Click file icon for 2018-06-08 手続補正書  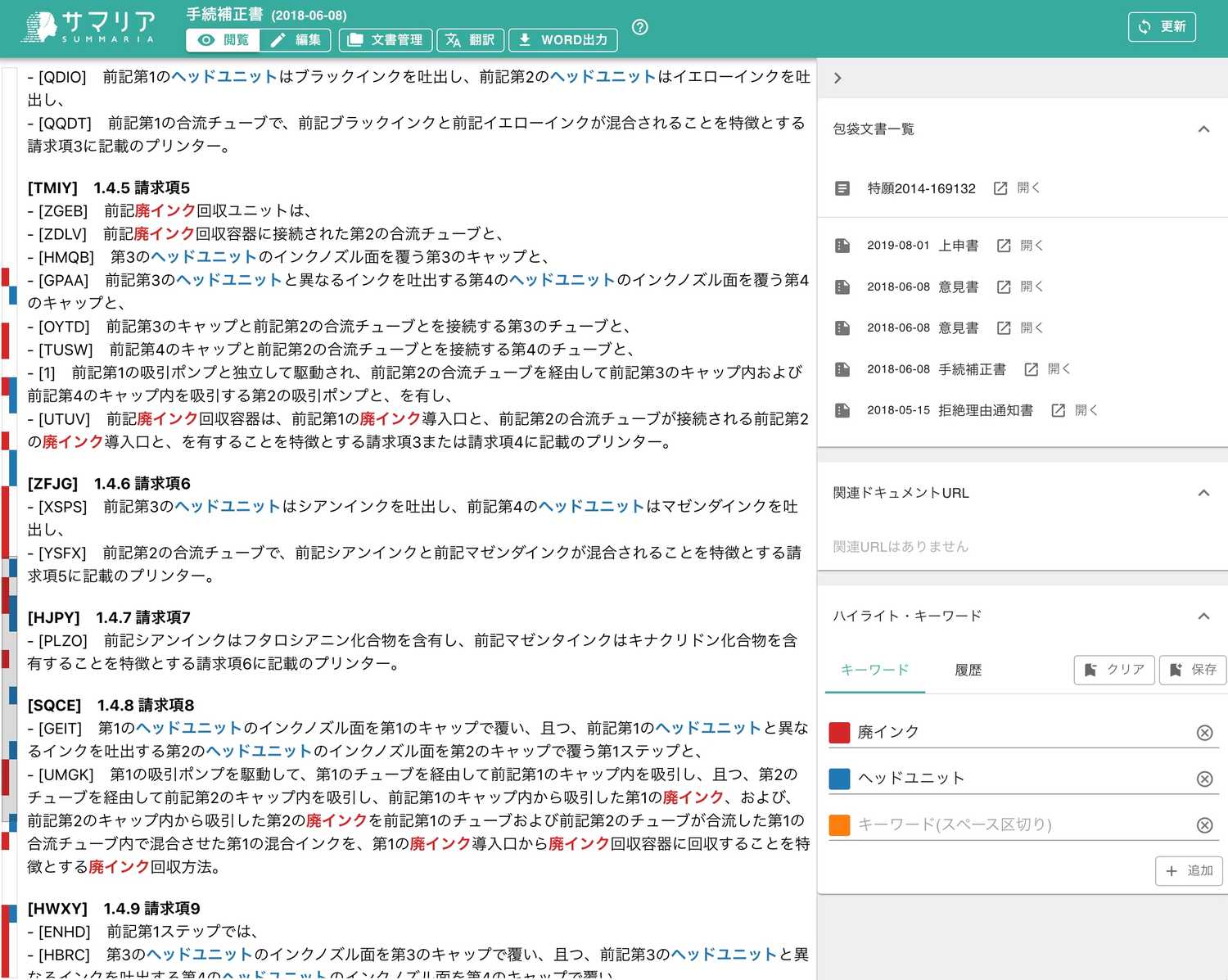(x=842, y=369)
